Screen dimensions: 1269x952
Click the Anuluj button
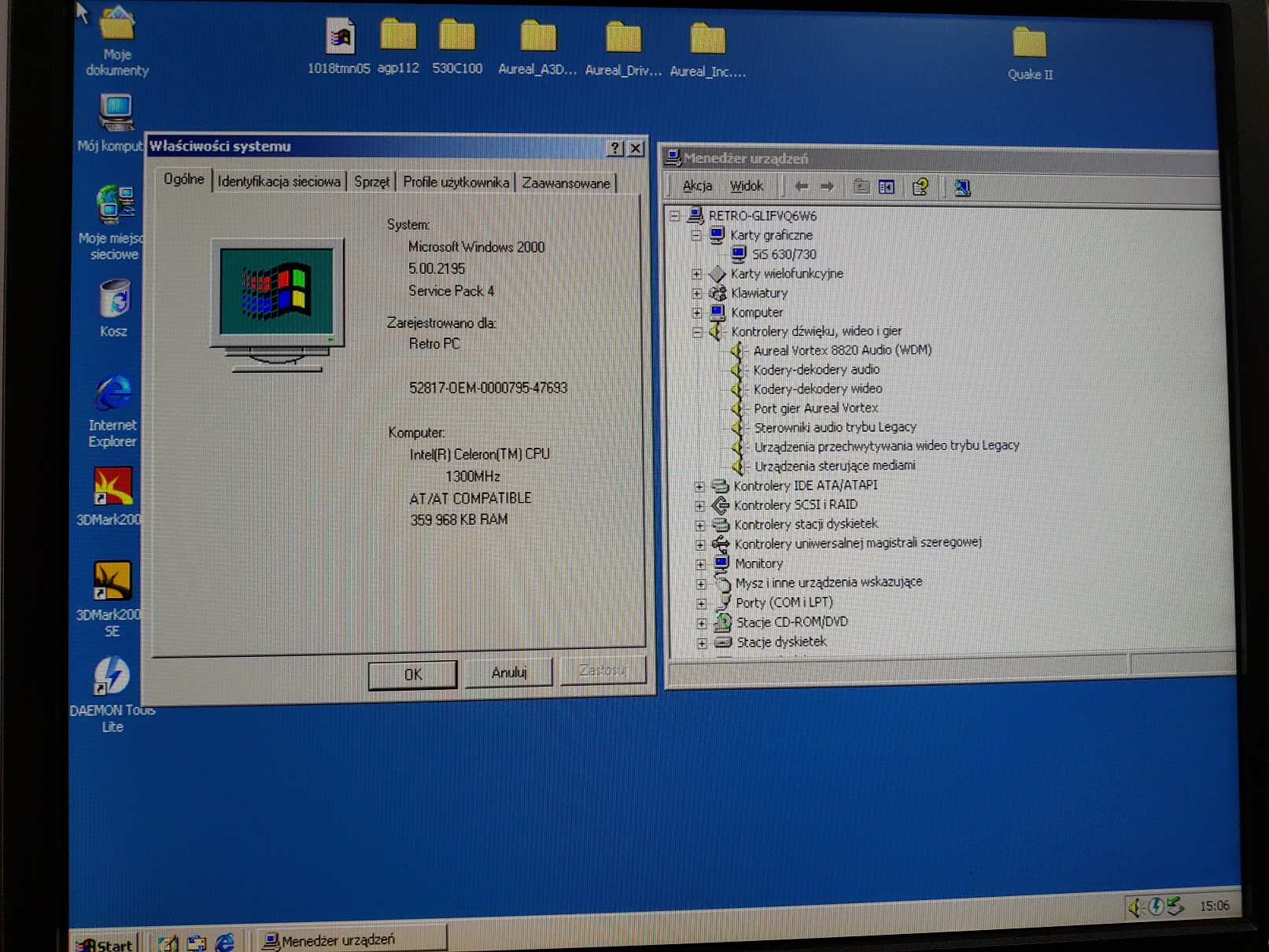pos(508,673)
